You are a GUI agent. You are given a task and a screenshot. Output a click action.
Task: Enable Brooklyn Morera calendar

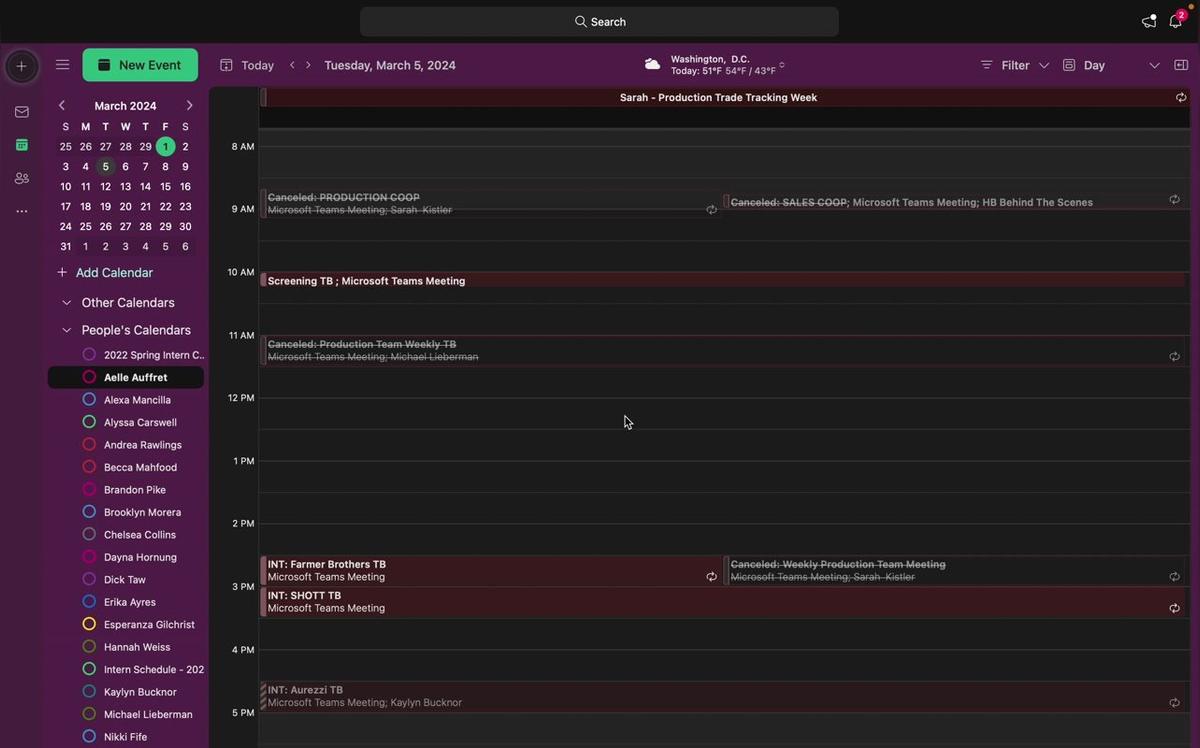point(89,512)
